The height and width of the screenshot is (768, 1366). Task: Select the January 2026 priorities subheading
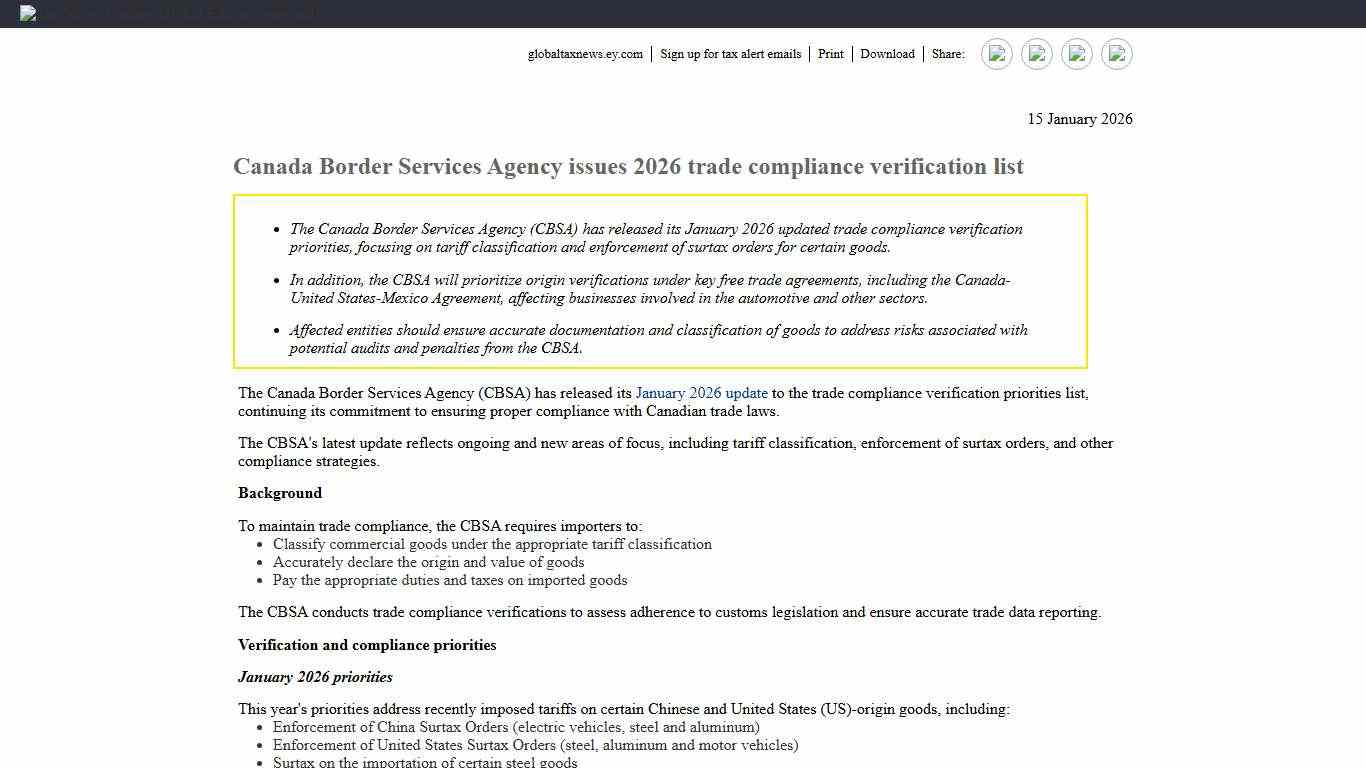[x=315, y=677]
